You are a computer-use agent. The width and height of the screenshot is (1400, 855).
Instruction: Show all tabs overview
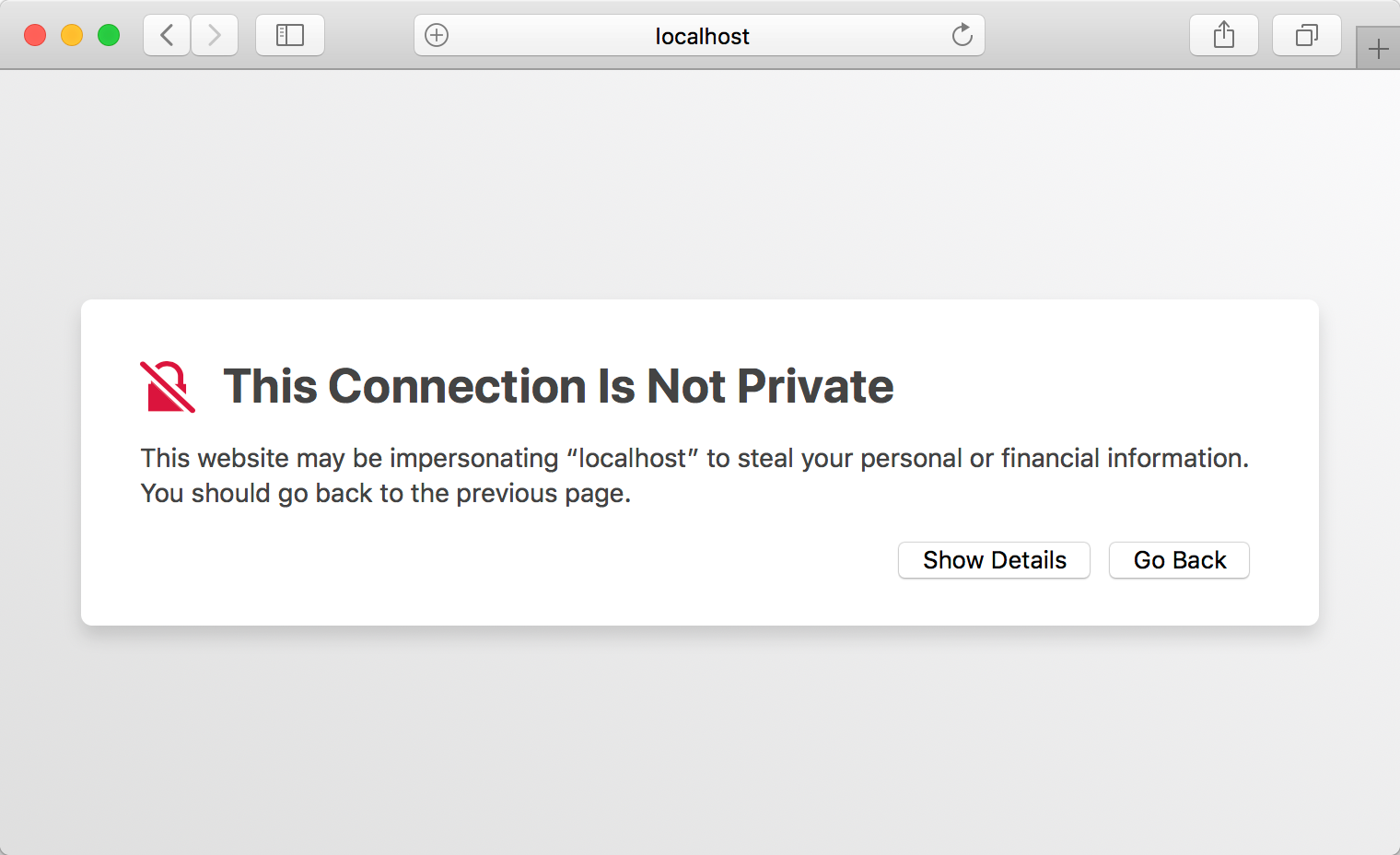[x=1307, y=36]
